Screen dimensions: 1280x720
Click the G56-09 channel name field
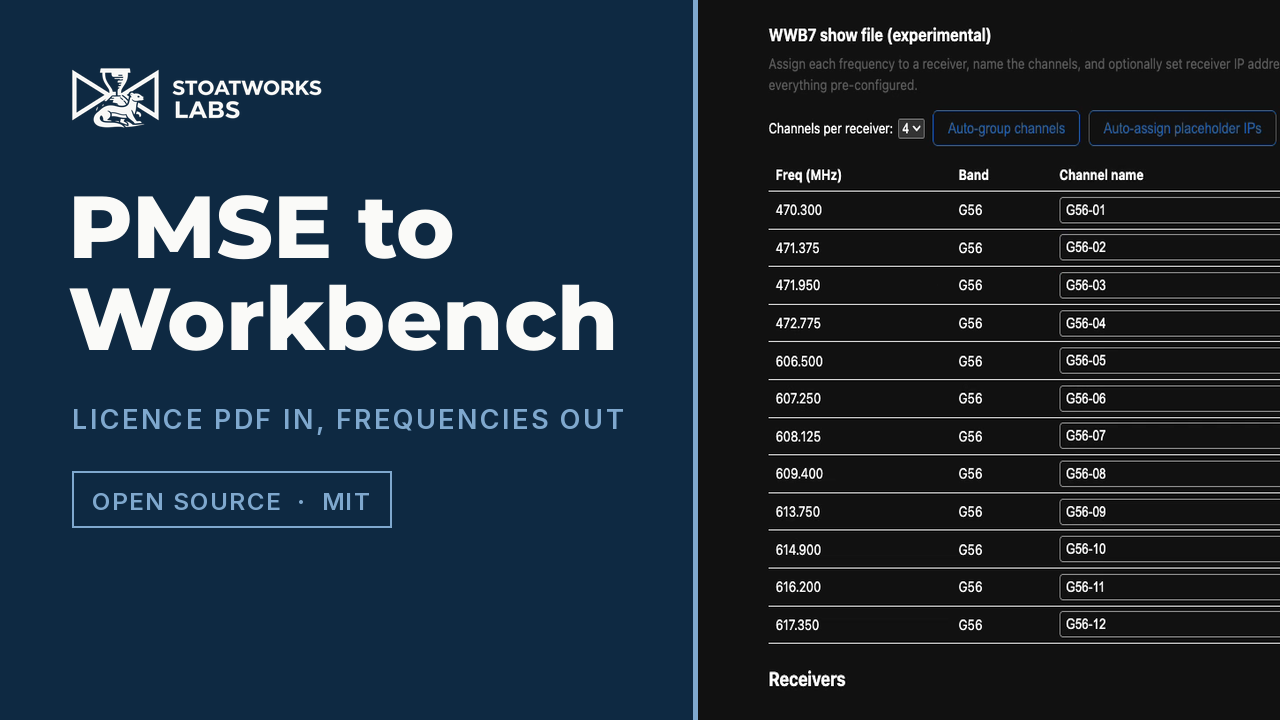point(1170,511)
